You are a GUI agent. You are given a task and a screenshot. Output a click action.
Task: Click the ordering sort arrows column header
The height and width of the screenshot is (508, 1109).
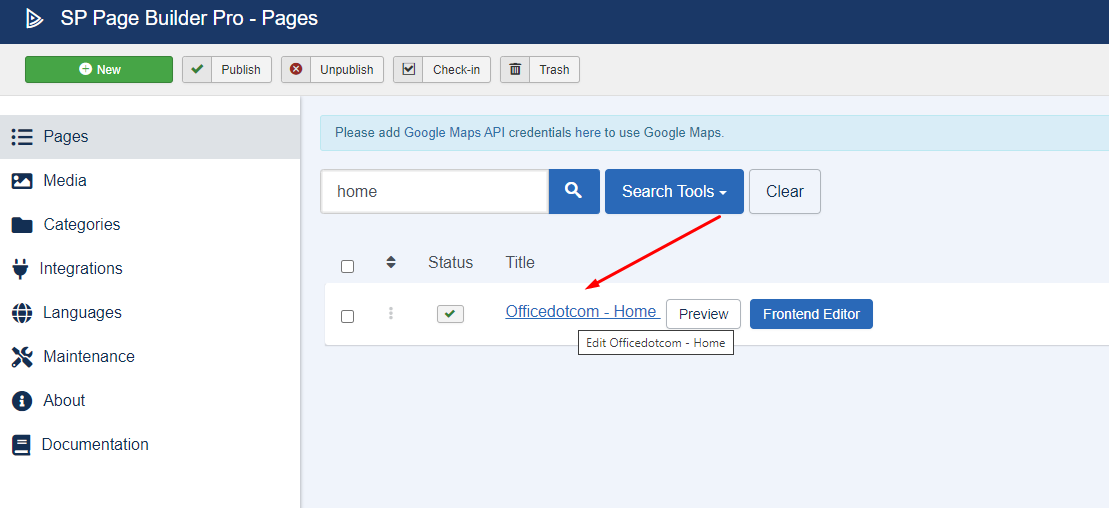click(x=390, y=262)
